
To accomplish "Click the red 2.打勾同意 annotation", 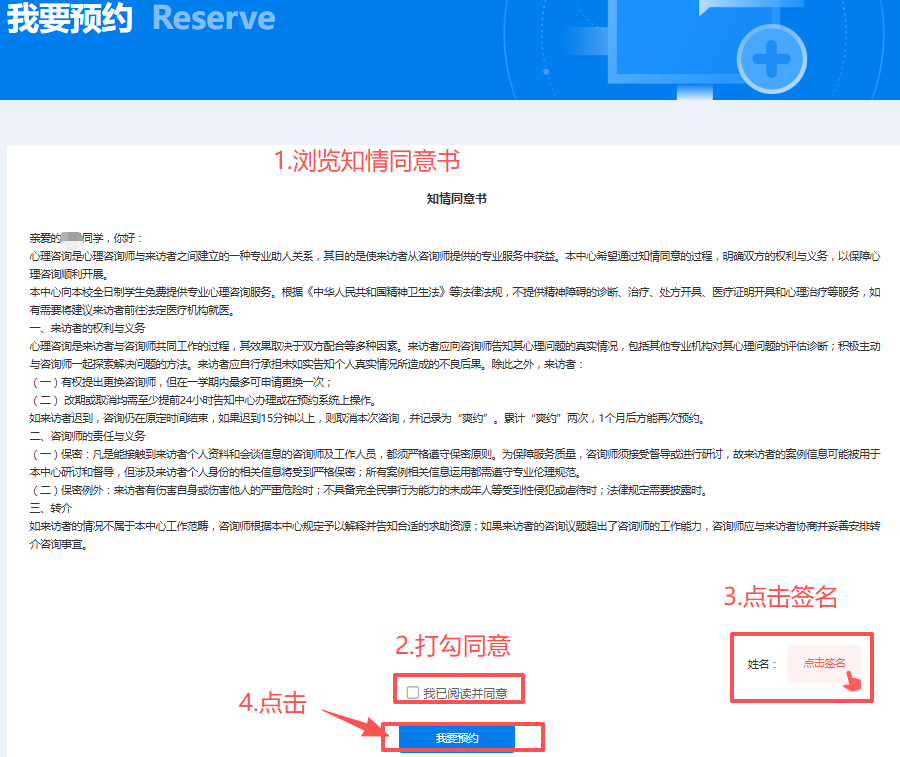I will point(453,646).
